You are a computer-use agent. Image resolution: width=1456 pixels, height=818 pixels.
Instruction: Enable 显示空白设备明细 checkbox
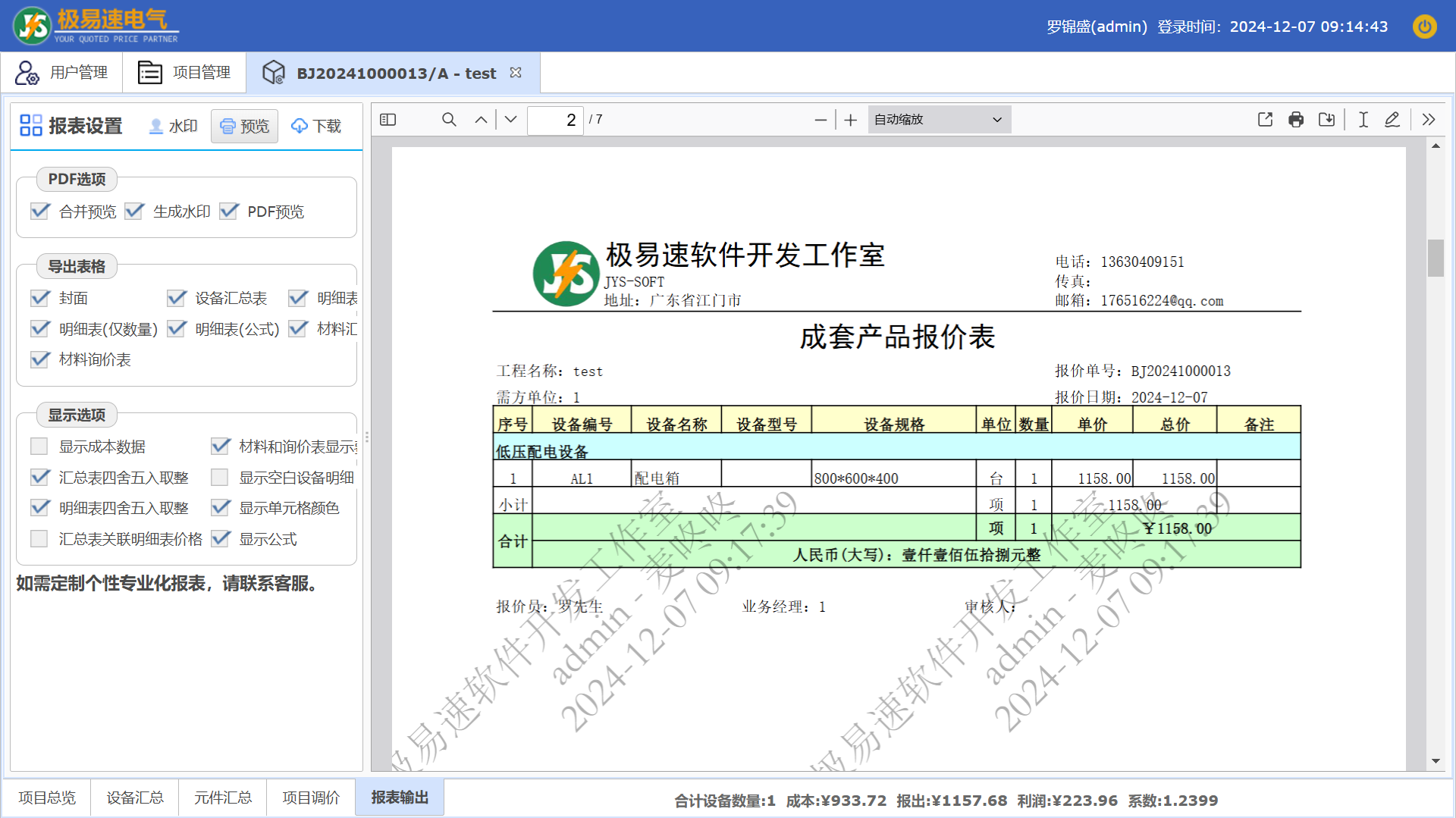coord(220,478)
